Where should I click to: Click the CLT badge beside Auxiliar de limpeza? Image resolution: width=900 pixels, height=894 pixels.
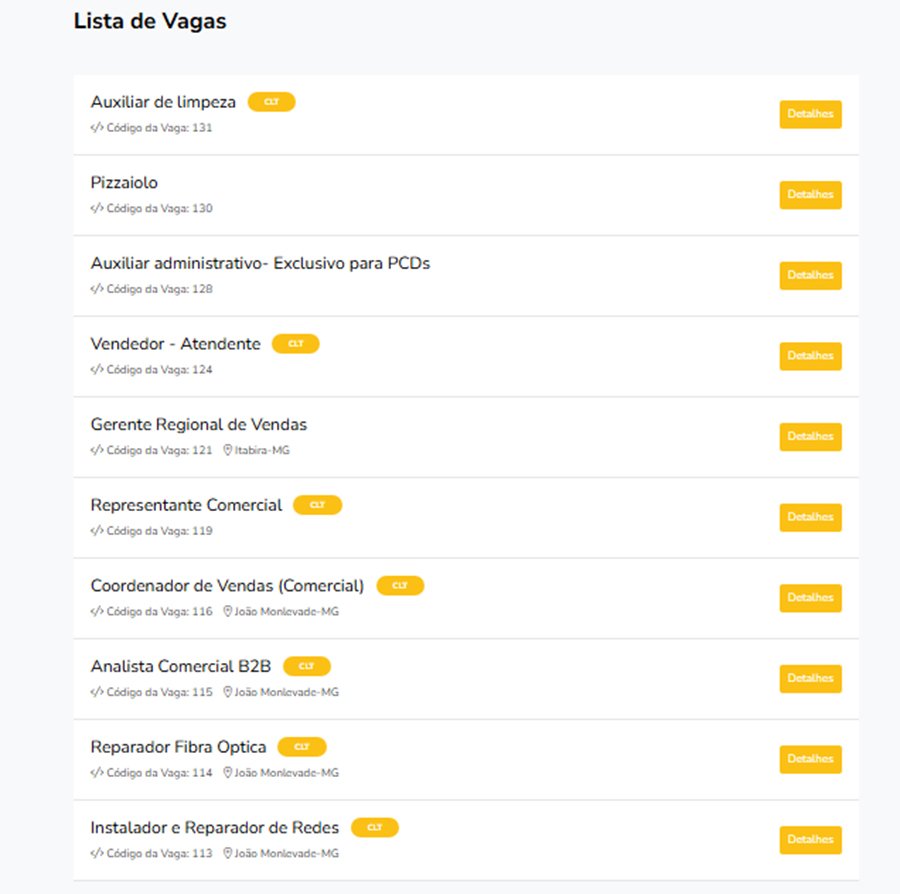pos(271,102)
